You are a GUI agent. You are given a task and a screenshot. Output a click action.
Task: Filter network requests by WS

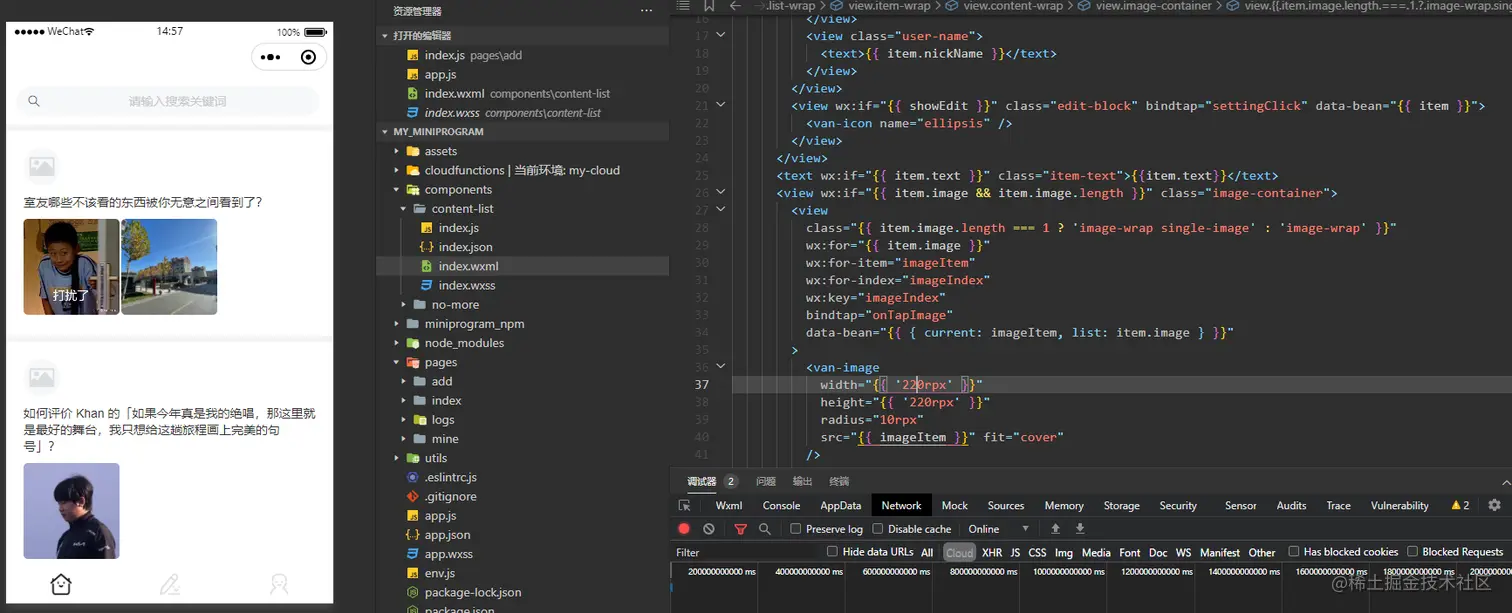coord(1184,552)
